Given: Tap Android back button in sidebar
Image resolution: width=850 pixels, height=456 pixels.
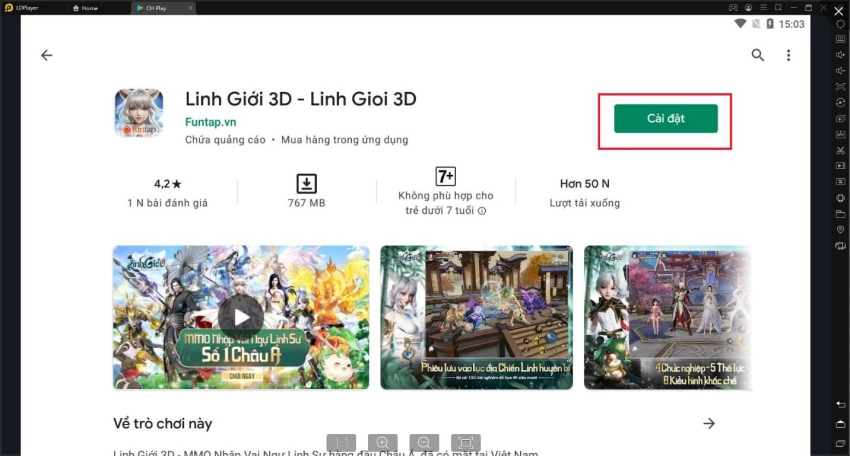Looking at the screenshot, I should coord(840,404).
